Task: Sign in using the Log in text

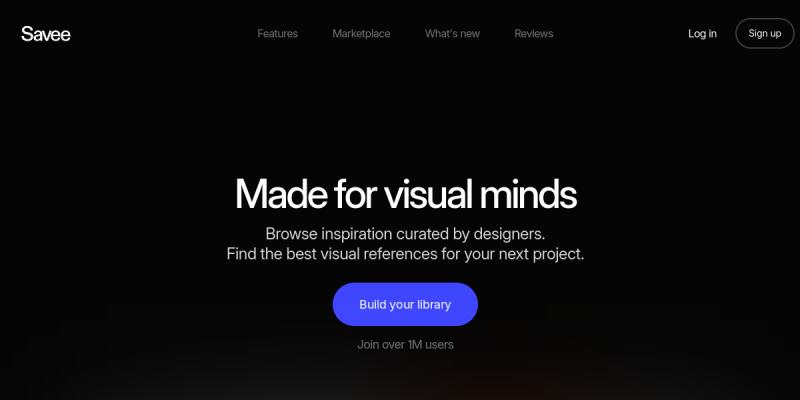Action: click(x=702, y=34)
